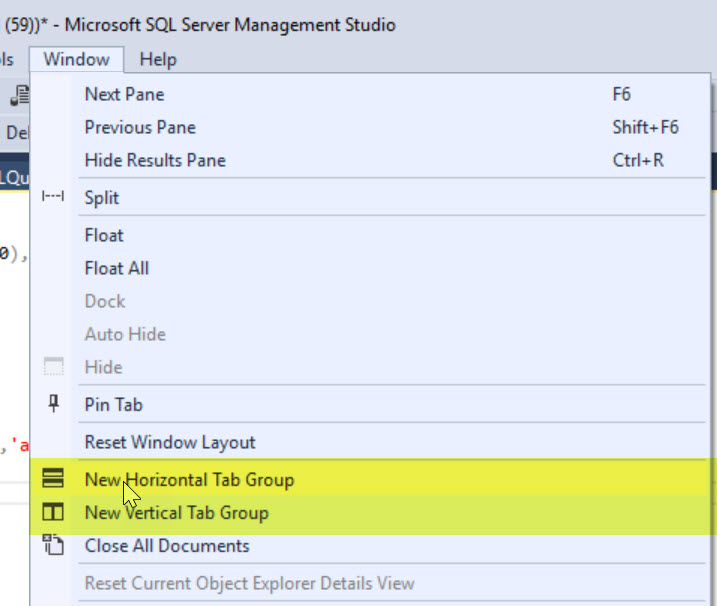Click the Auto Hide menu entry

coord(125,334)
